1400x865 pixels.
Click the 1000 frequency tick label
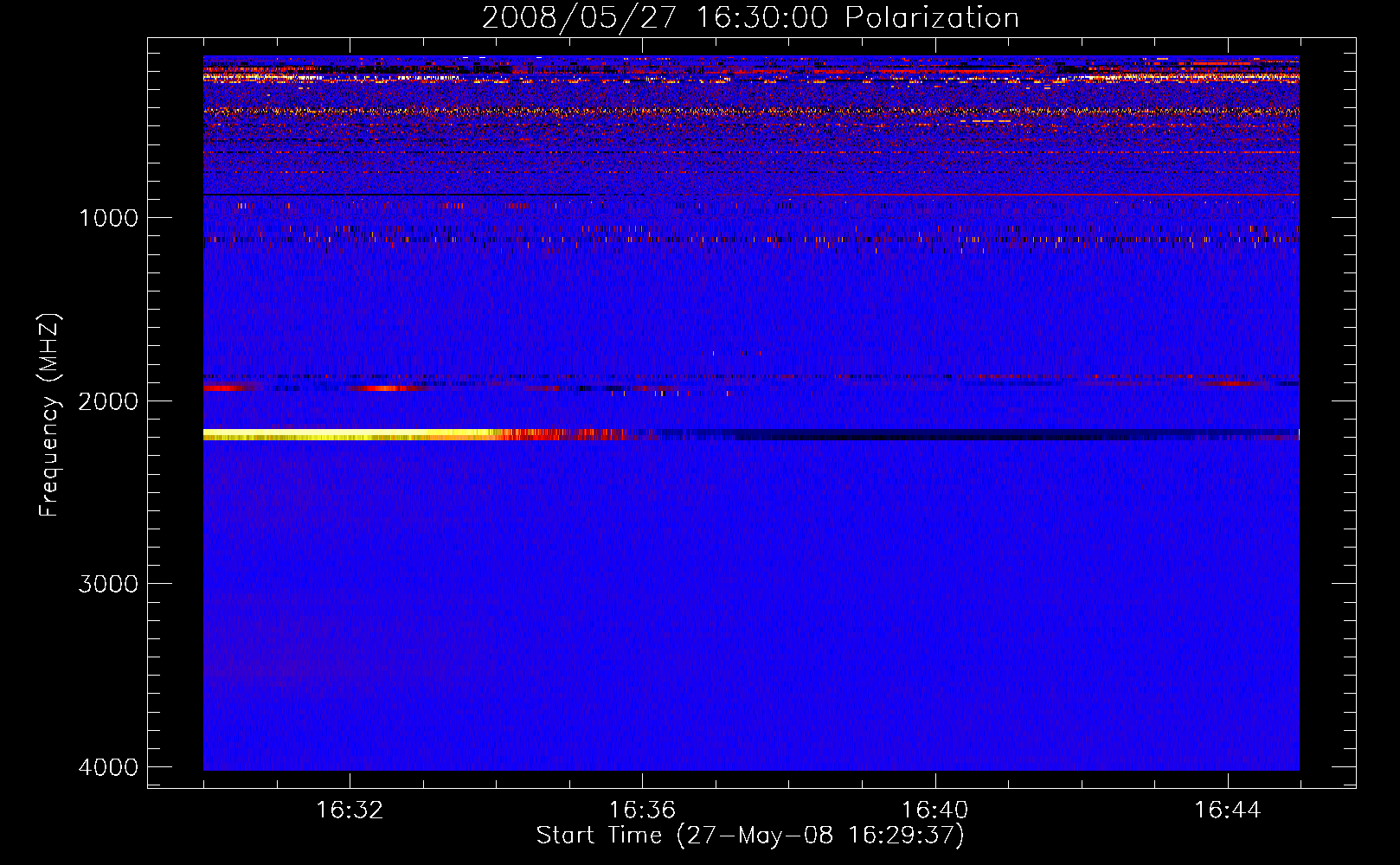(x=108, y=218)
